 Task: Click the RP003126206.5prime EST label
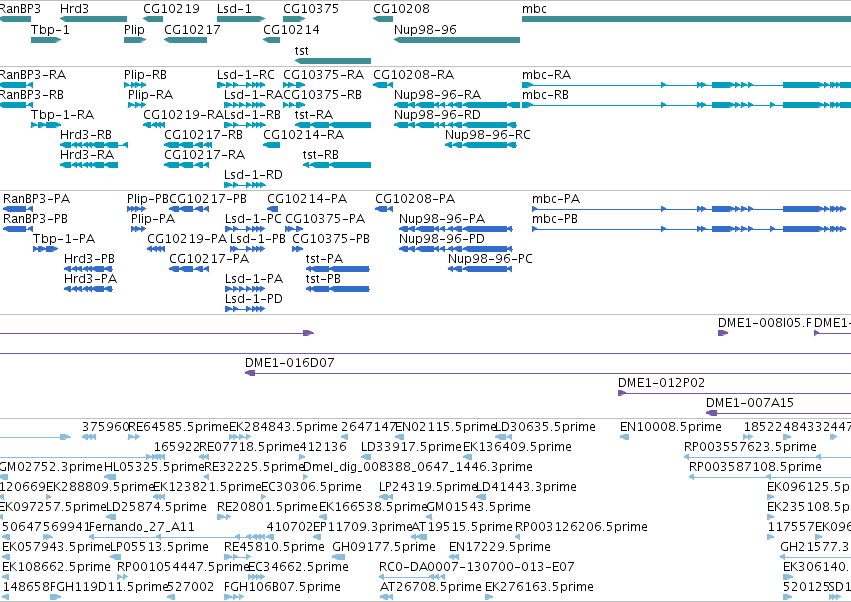coord(581,527)
